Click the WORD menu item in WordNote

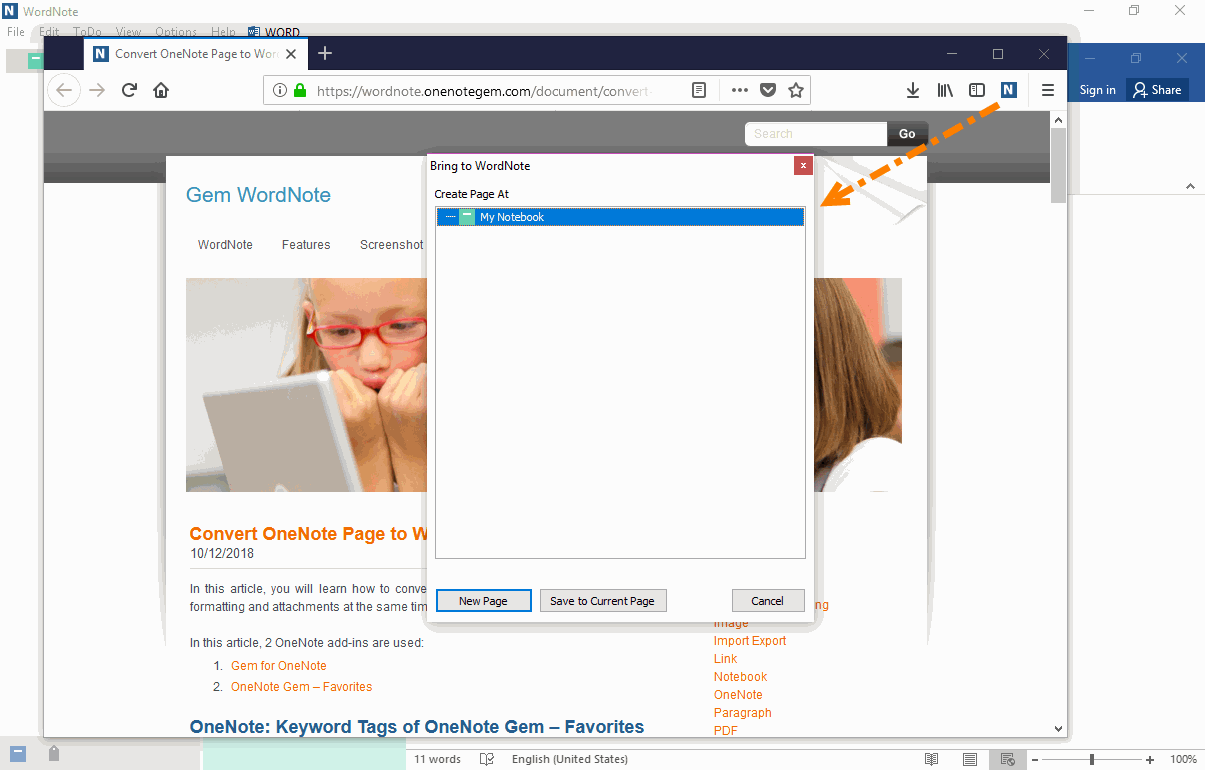point(274,32)
